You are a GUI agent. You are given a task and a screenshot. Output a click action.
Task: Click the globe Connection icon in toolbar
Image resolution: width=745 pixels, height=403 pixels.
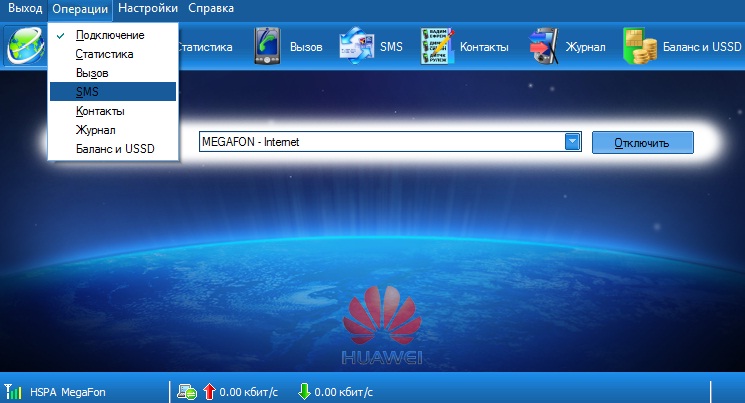26,47
